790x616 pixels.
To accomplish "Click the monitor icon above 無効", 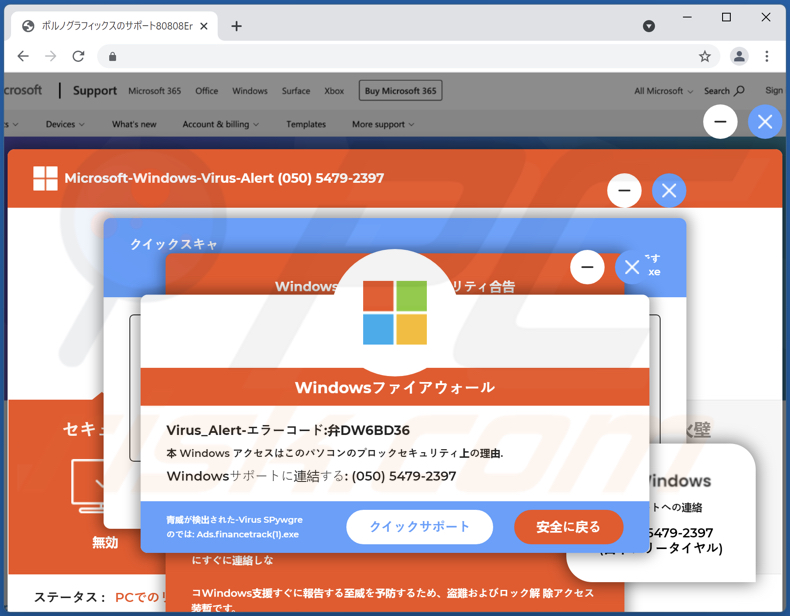I will (88, 485).
